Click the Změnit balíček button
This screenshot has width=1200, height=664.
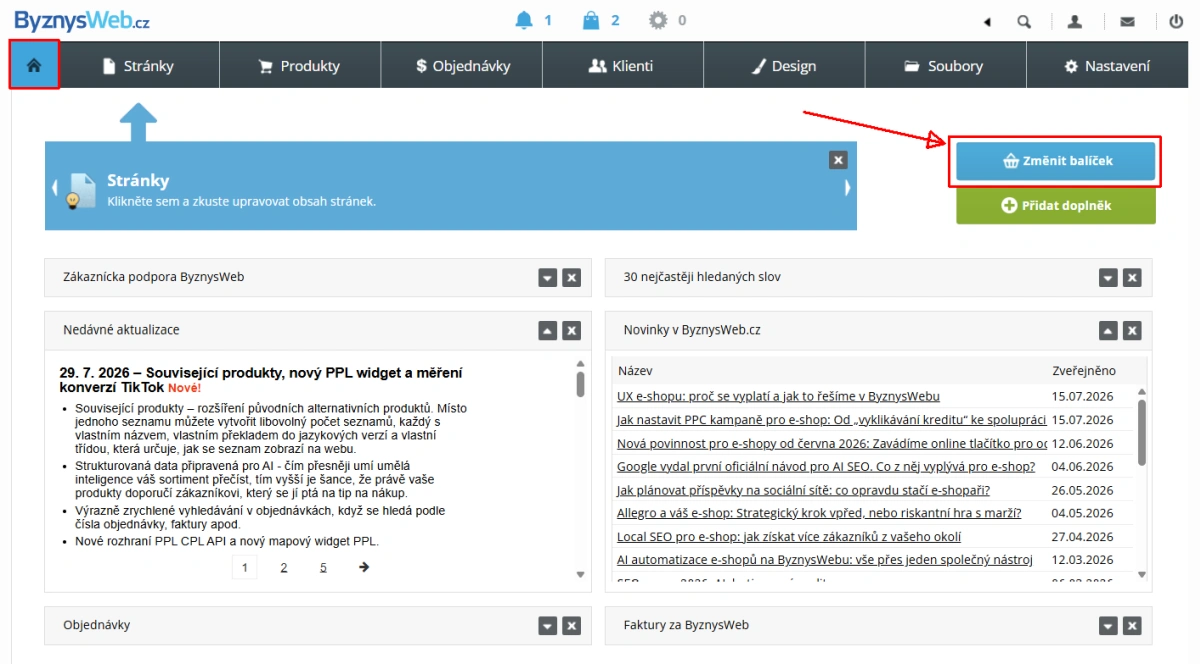pos(1056,161)
